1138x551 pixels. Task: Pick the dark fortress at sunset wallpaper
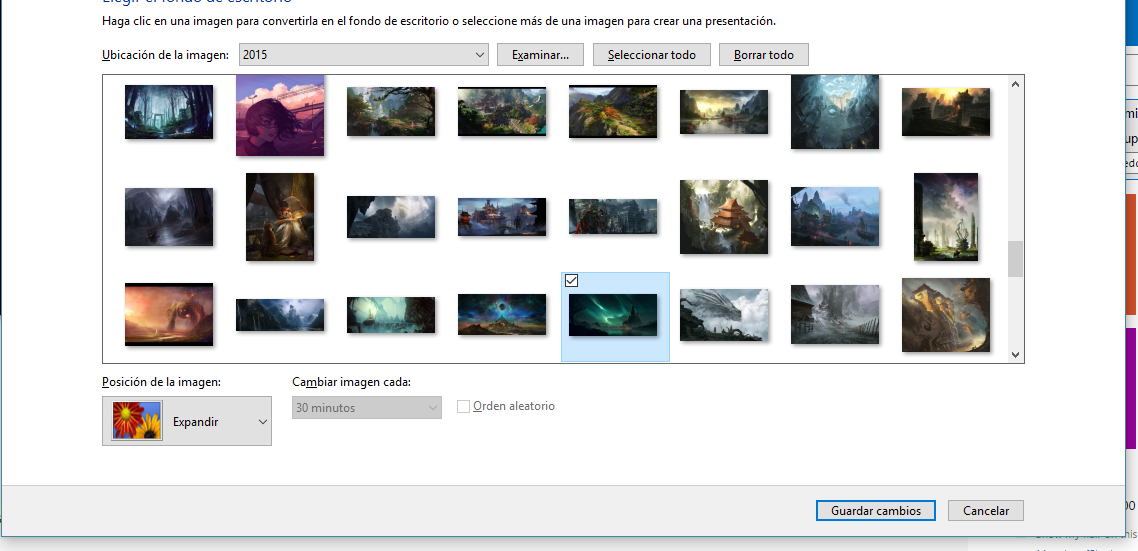pyautogui.click(x=946, y=112)
